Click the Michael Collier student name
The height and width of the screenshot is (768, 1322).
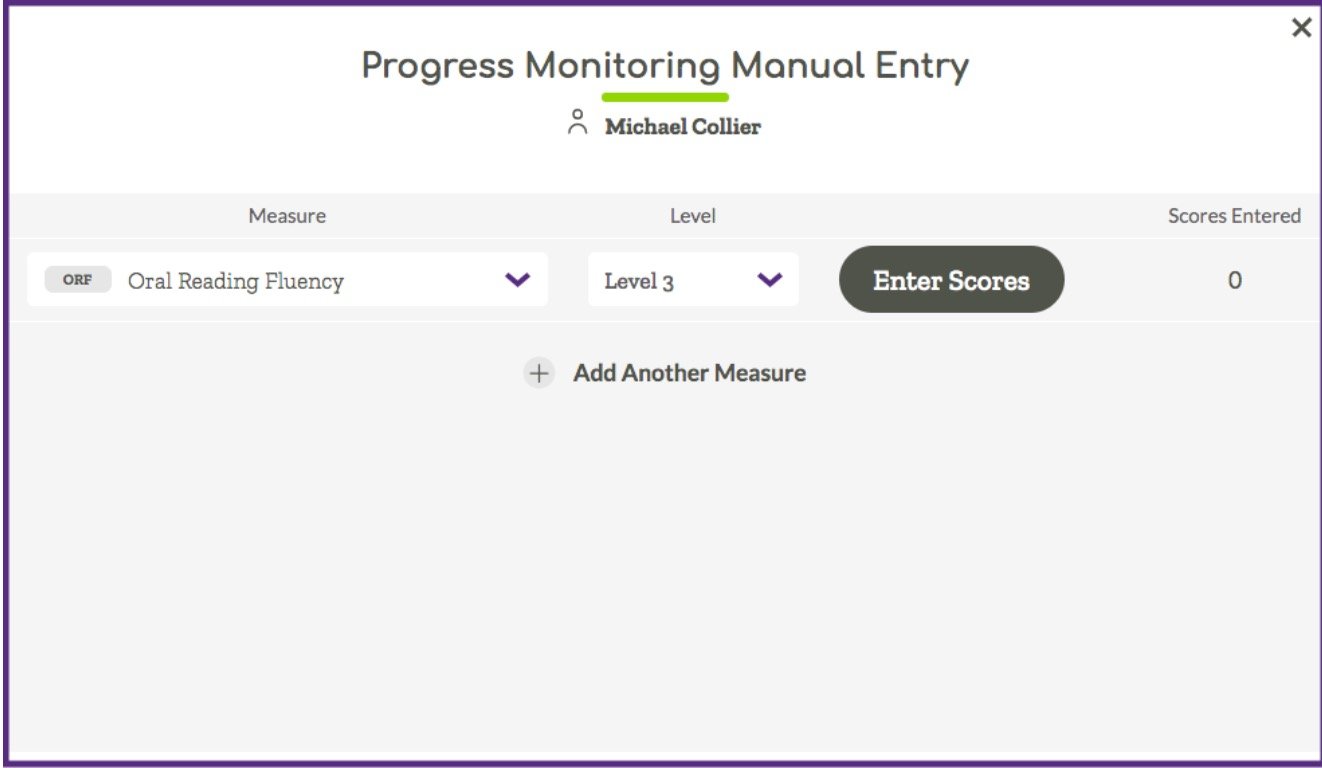point(683,126)
